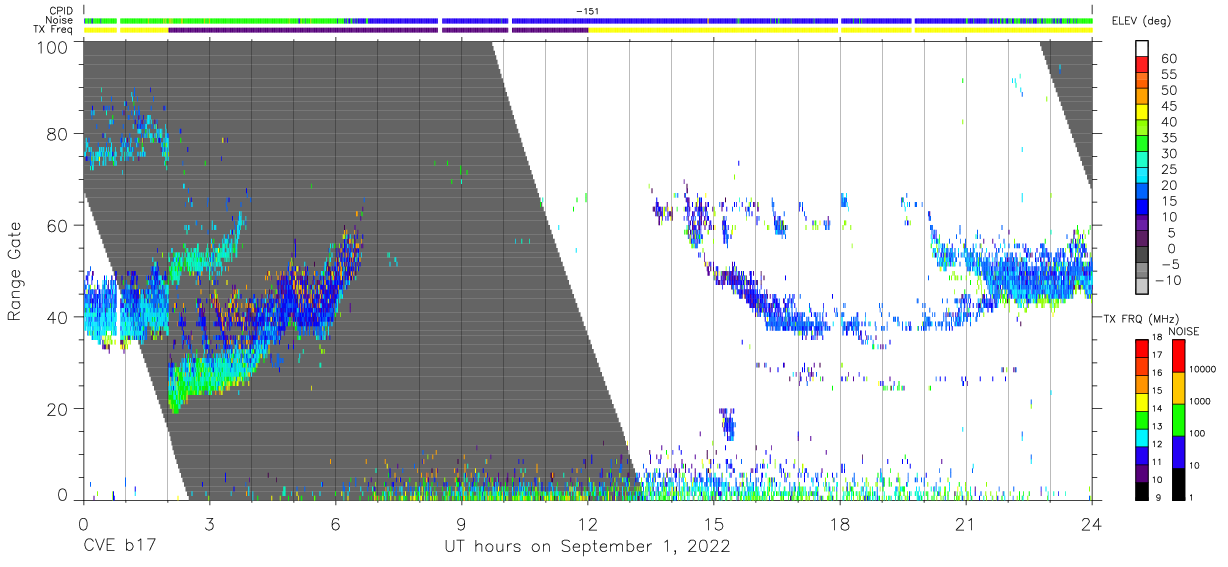Select the red swatch of NOISE bar

1177,356
